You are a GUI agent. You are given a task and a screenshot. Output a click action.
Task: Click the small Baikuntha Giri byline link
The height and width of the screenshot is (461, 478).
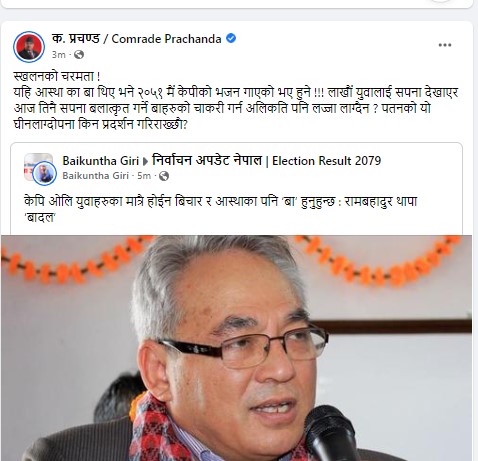coord(96,176)
